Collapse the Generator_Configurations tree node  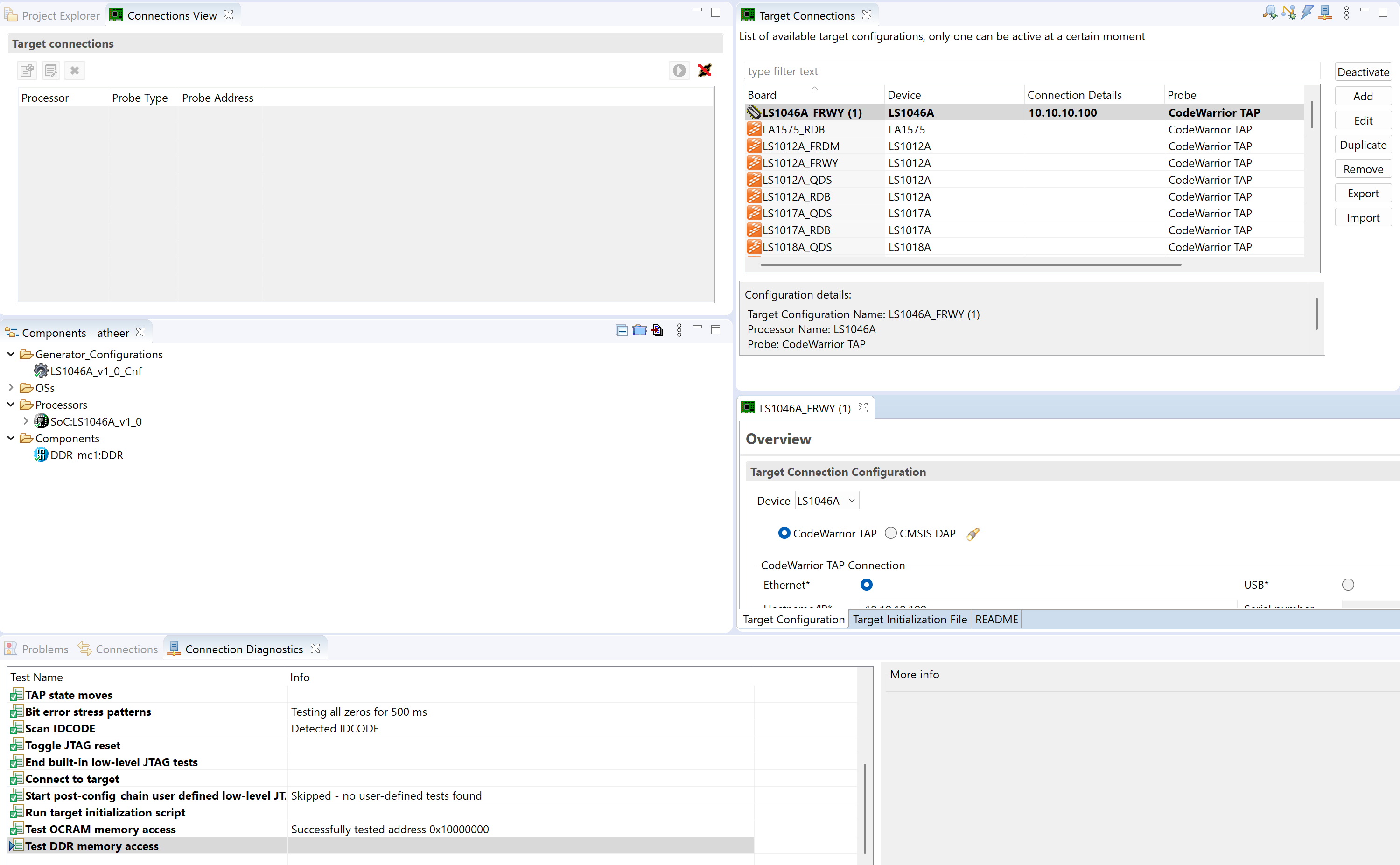[x=10, y=354]
